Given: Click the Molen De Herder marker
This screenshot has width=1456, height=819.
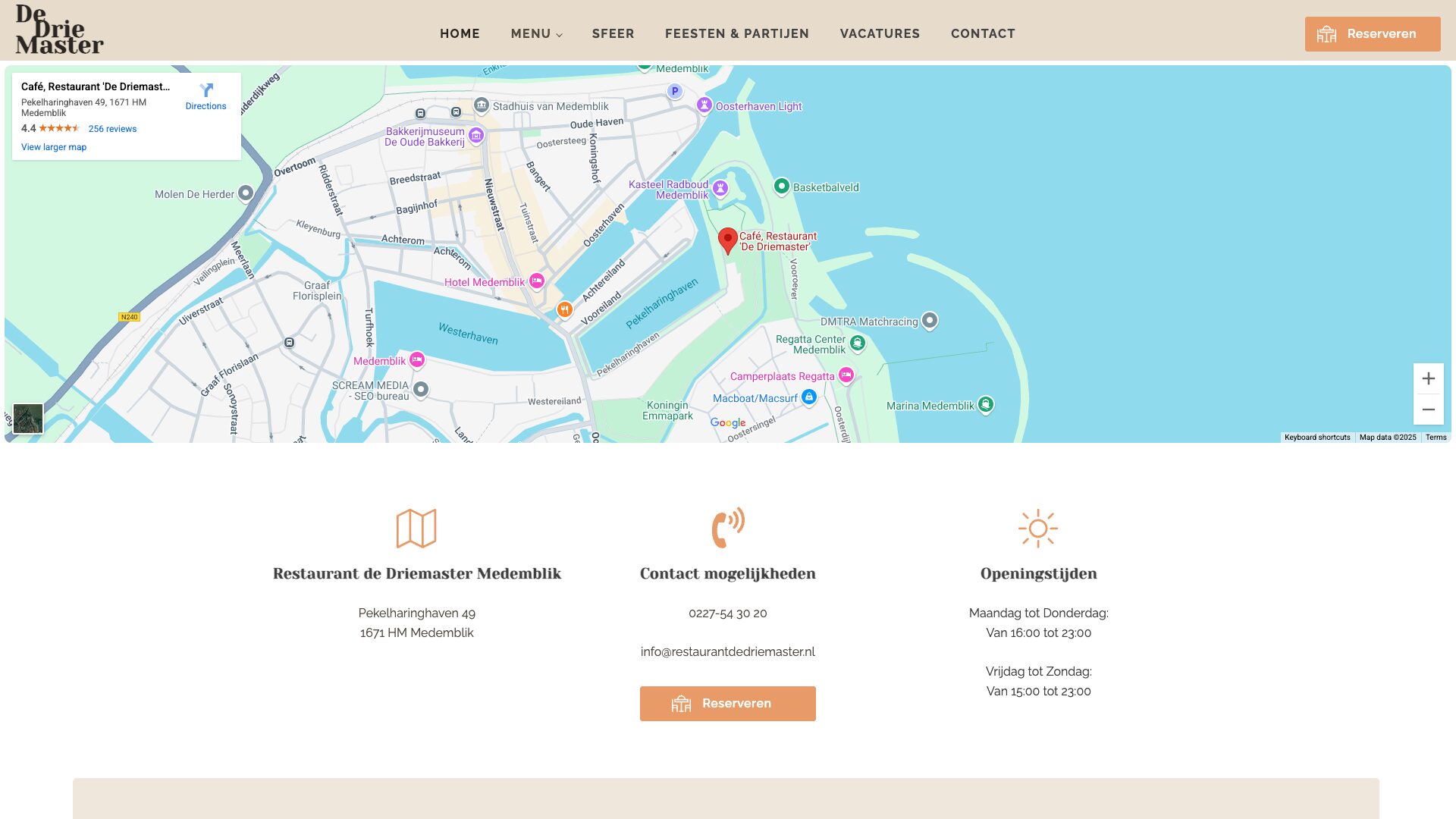Looking at the screenshot, I should (245, 193).
